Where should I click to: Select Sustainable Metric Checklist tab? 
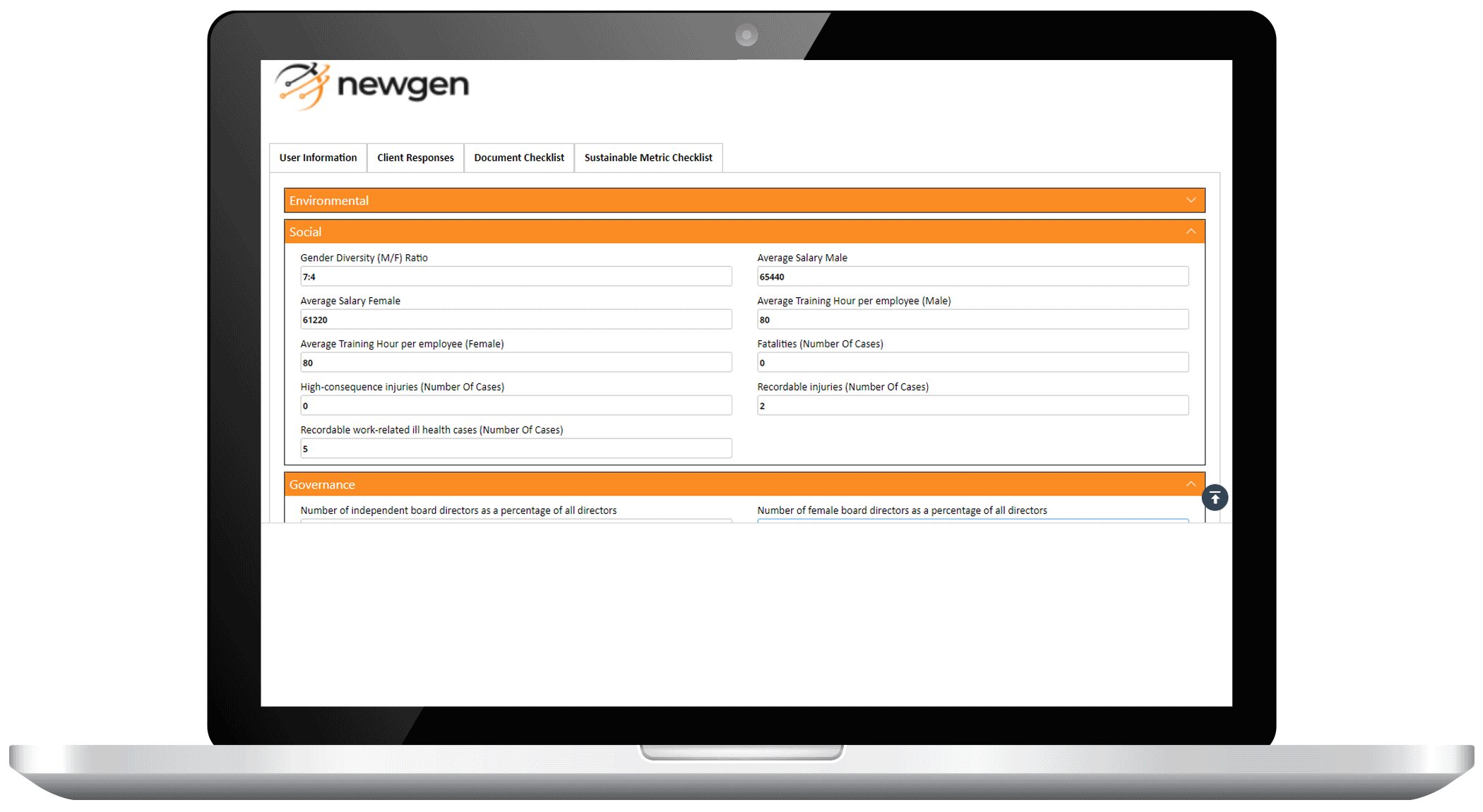pos(648,157)
